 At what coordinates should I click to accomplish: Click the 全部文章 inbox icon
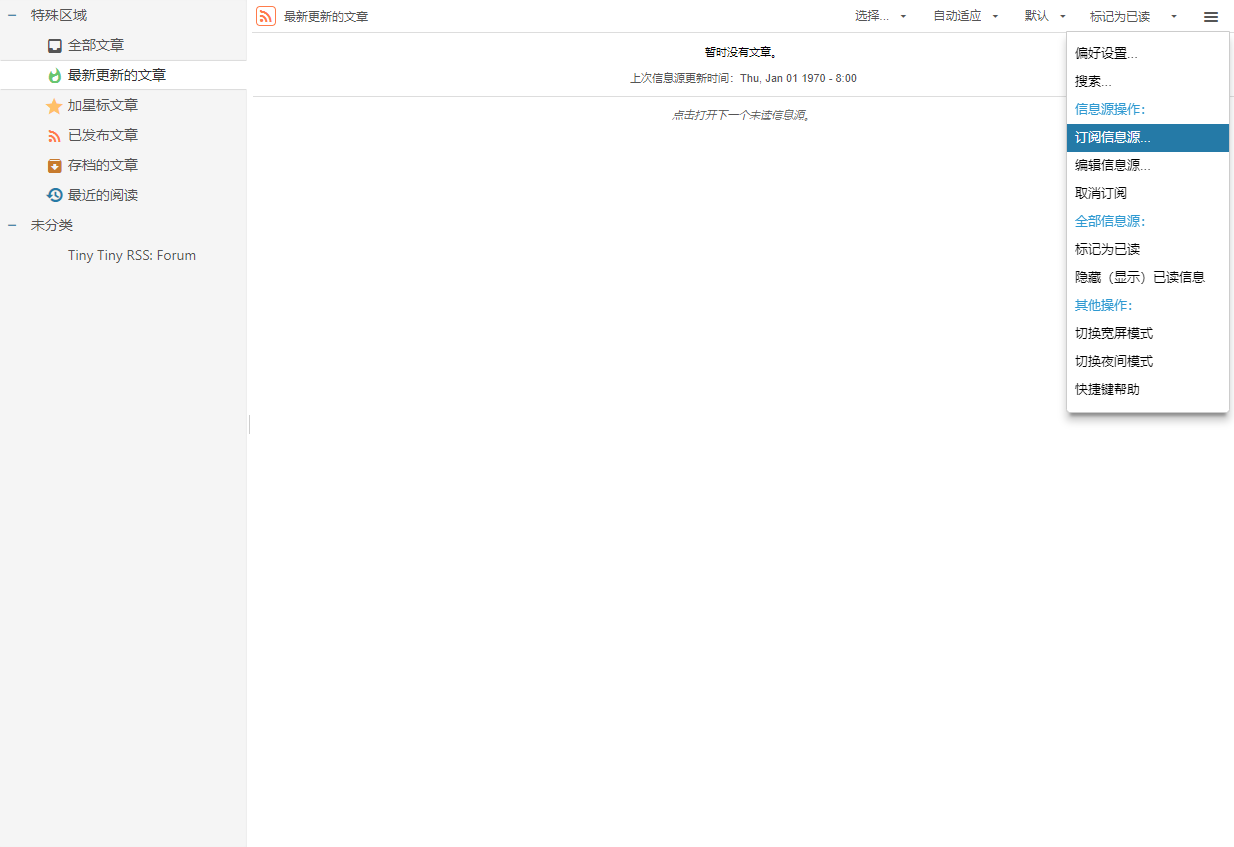click(55, 45)
